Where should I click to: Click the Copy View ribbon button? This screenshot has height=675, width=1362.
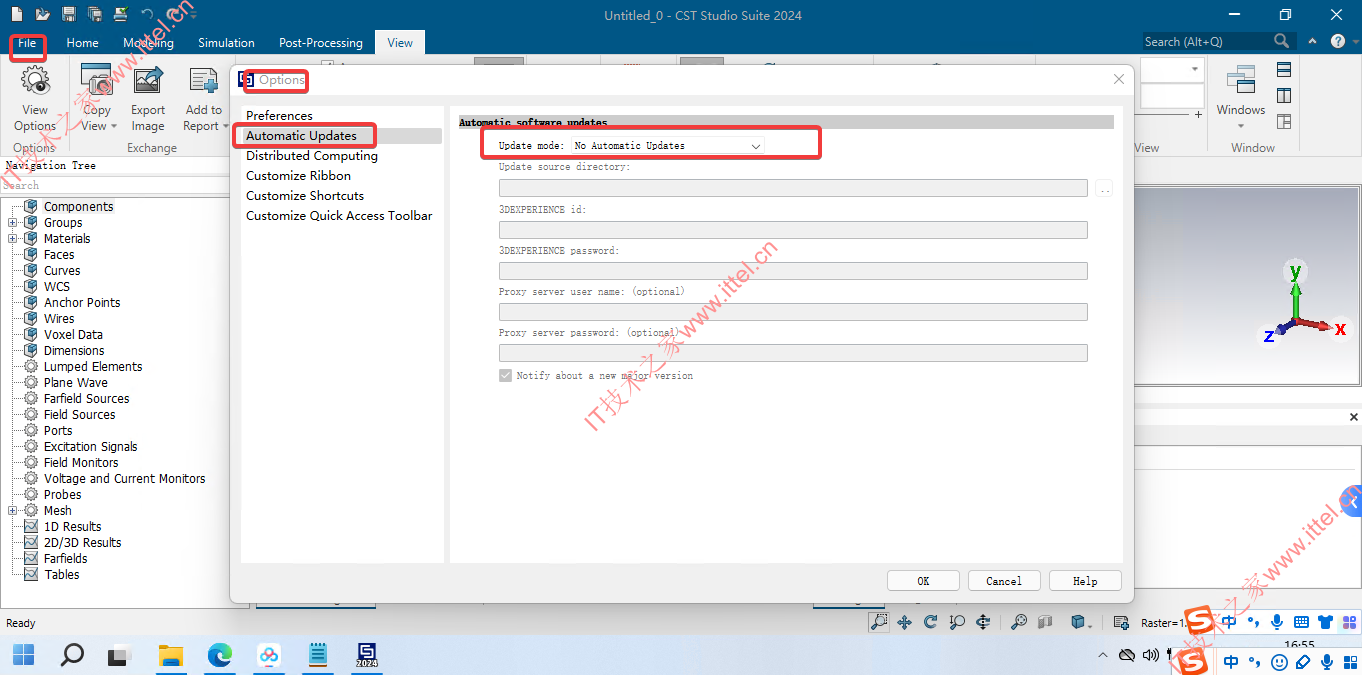(97, 98)
